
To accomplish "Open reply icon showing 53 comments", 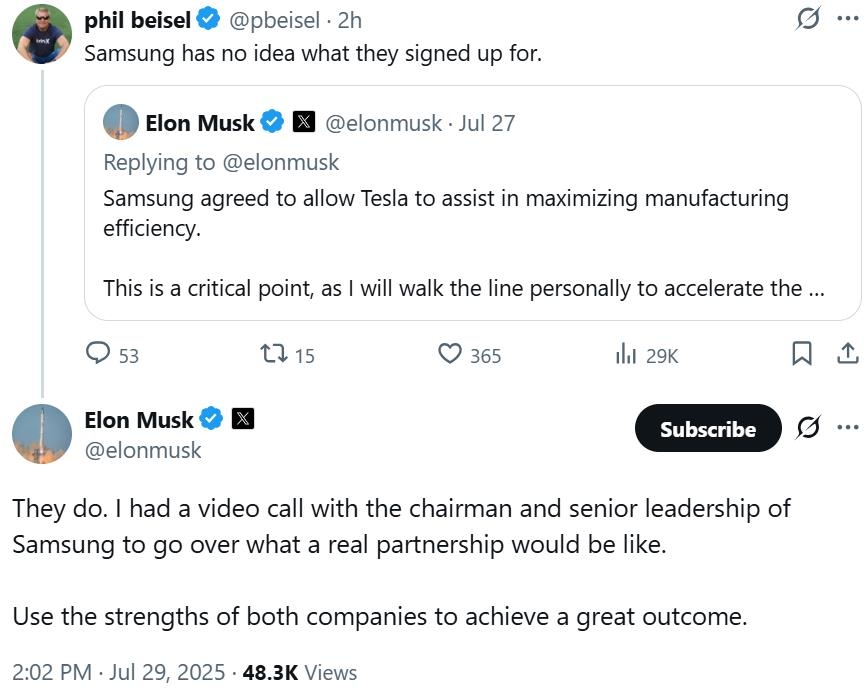I will pos(98,353).
